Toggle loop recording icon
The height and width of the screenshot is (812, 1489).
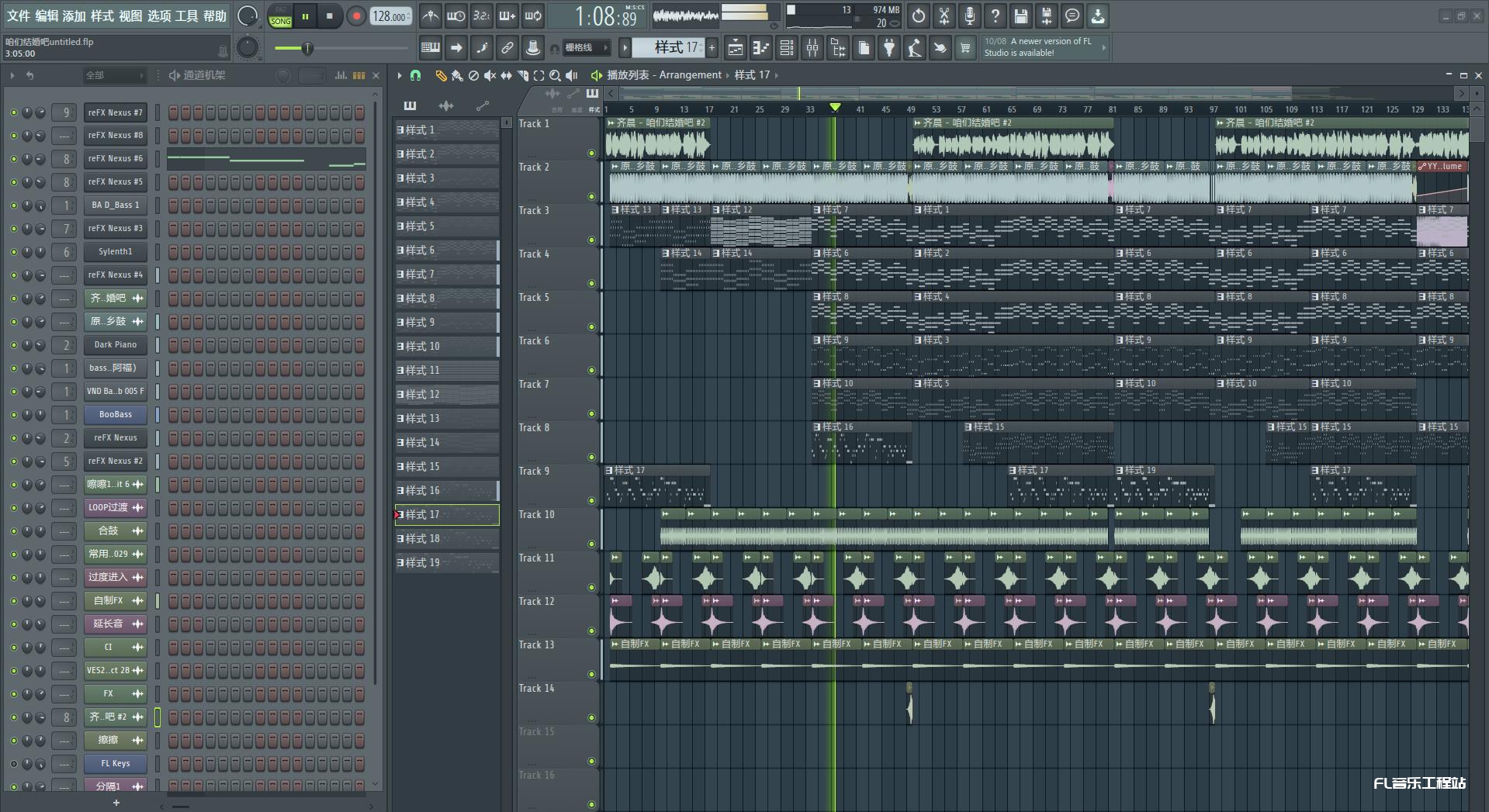[533, 16]
